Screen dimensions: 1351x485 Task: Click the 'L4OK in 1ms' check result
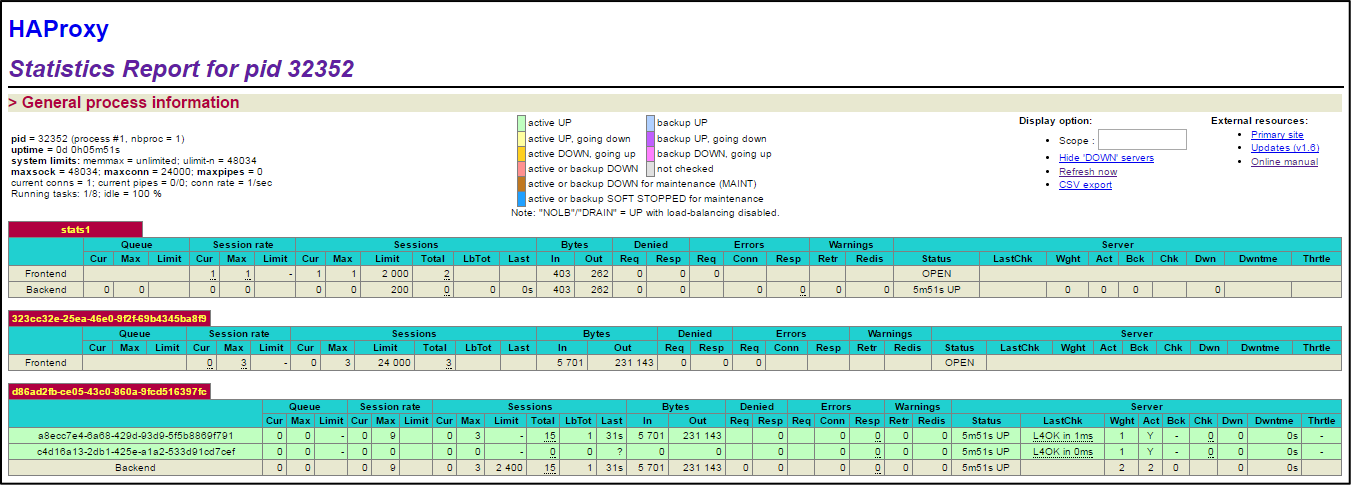[x=1063, y=436]
